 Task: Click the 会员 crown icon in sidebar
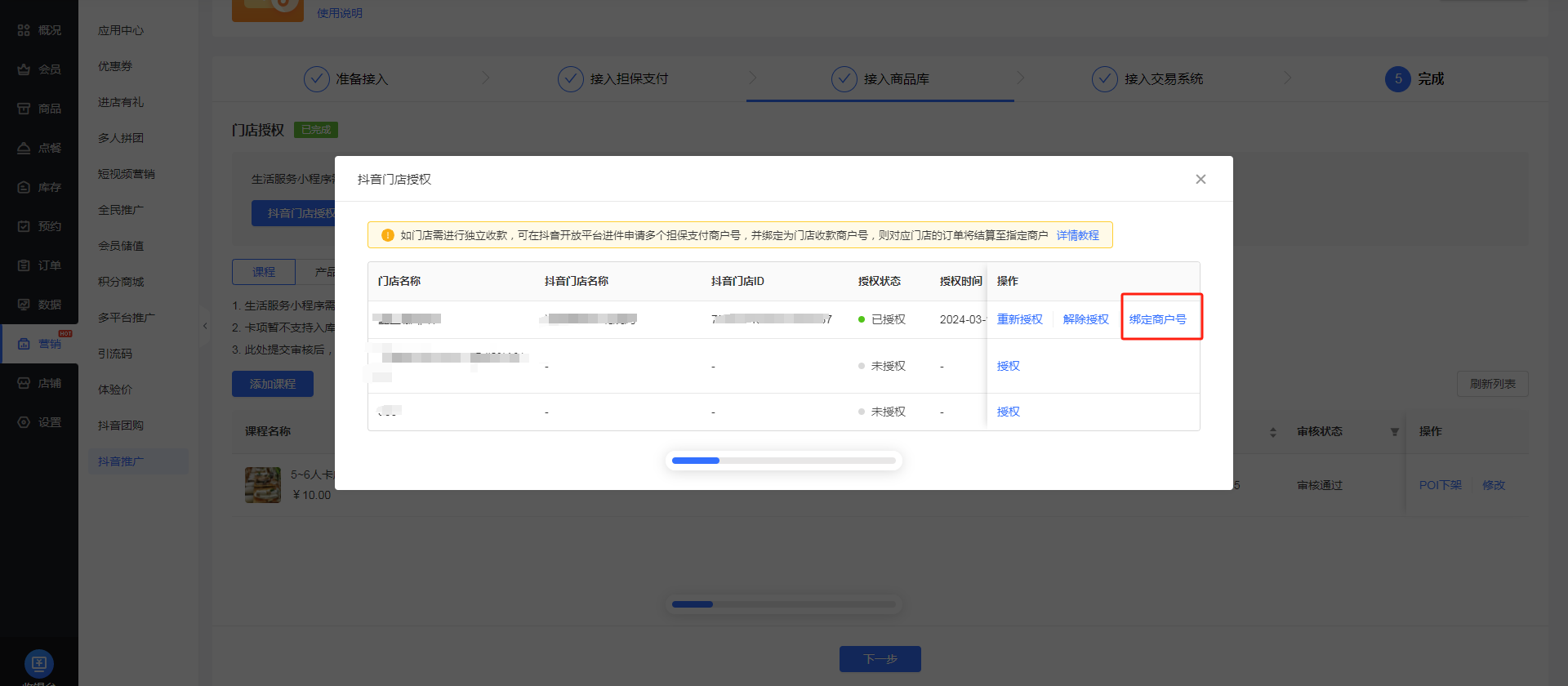click(24, 69)
